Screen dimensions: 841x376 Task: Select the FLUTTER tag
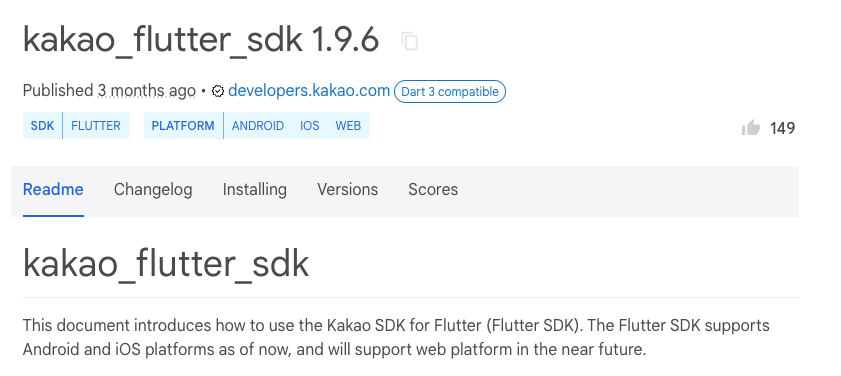point(96,126)
